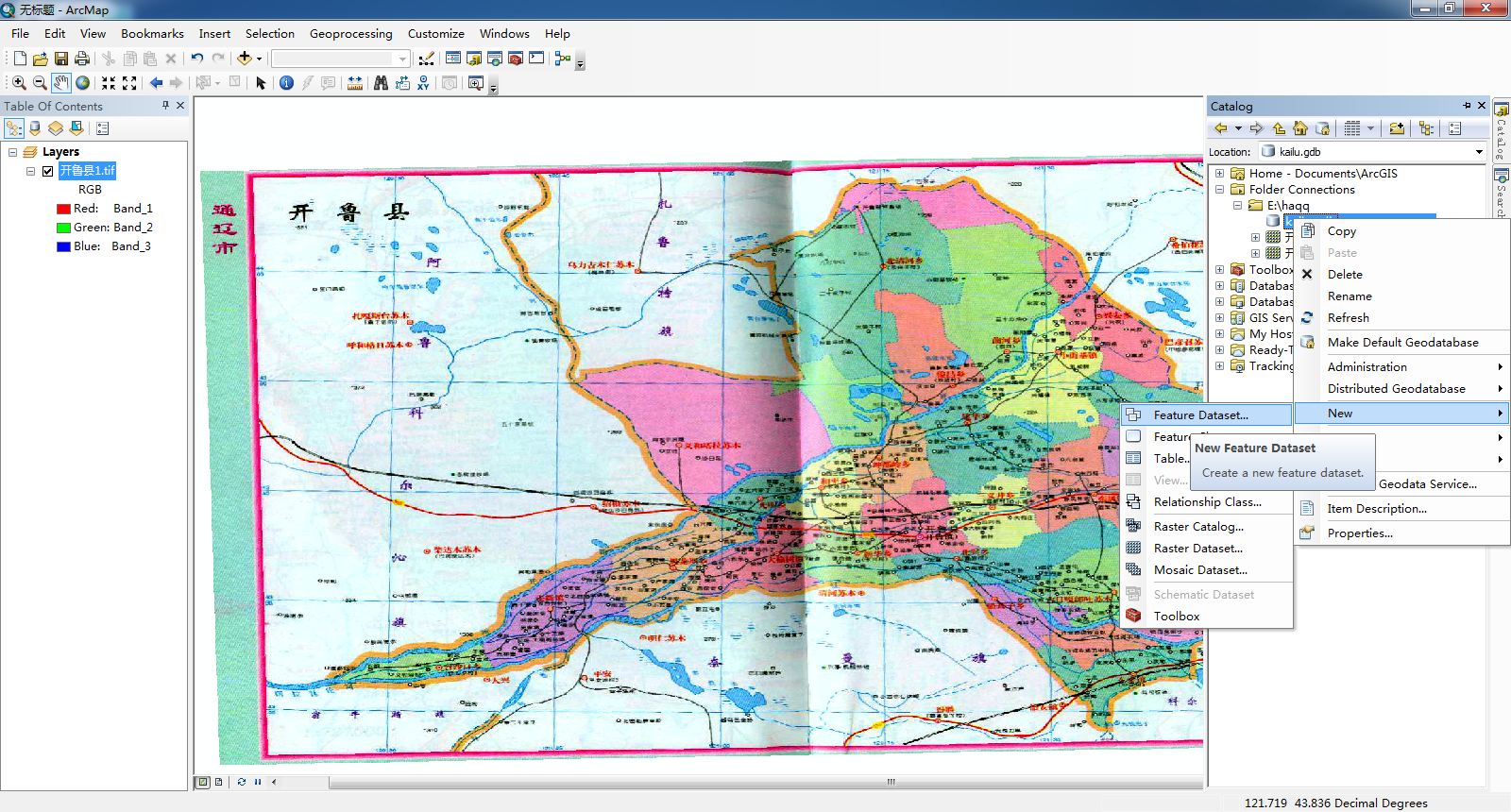1511x812 pixels.
Task: Open the Editor toolbar icon
Action: point(427,59)
